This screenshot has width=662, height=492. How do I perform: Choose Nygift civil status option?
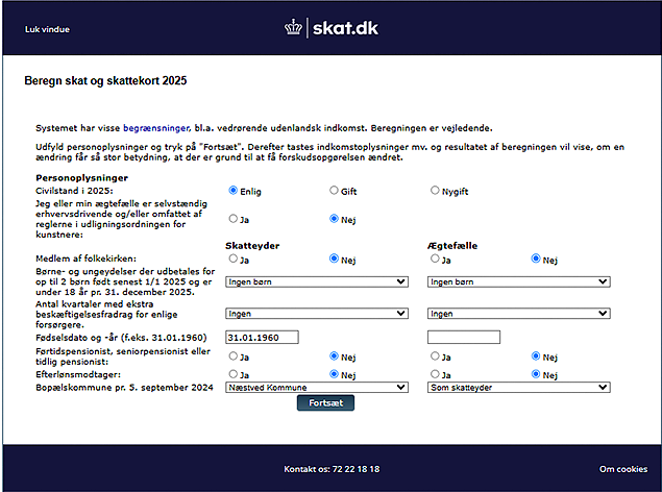[x=435, y=190]
